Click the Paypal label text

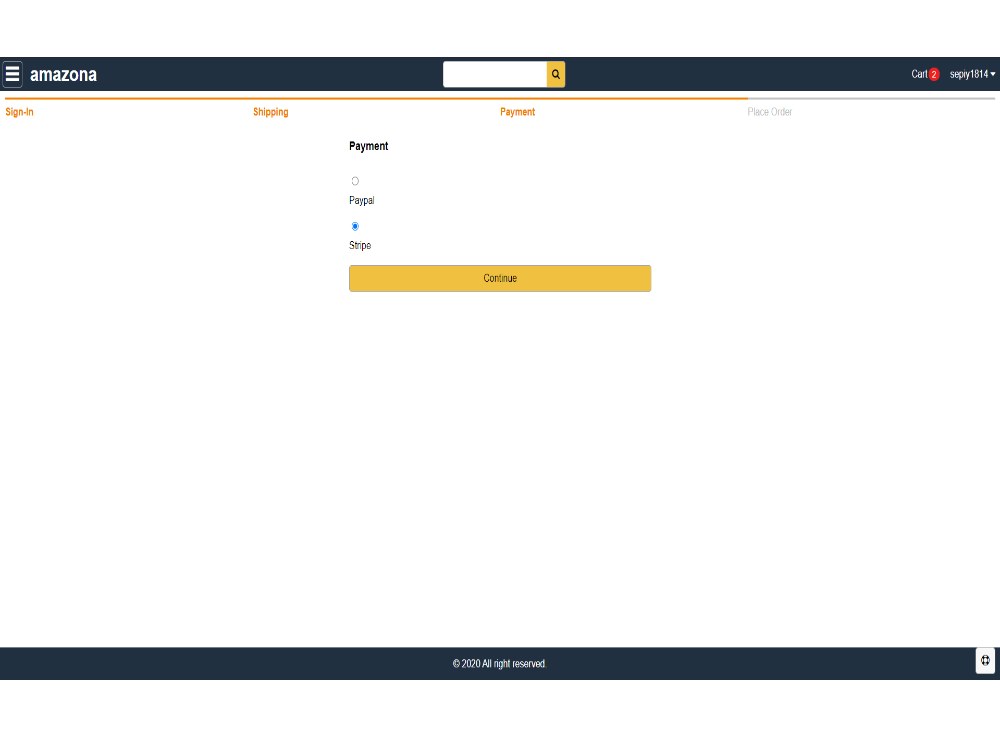coord(361,200)
